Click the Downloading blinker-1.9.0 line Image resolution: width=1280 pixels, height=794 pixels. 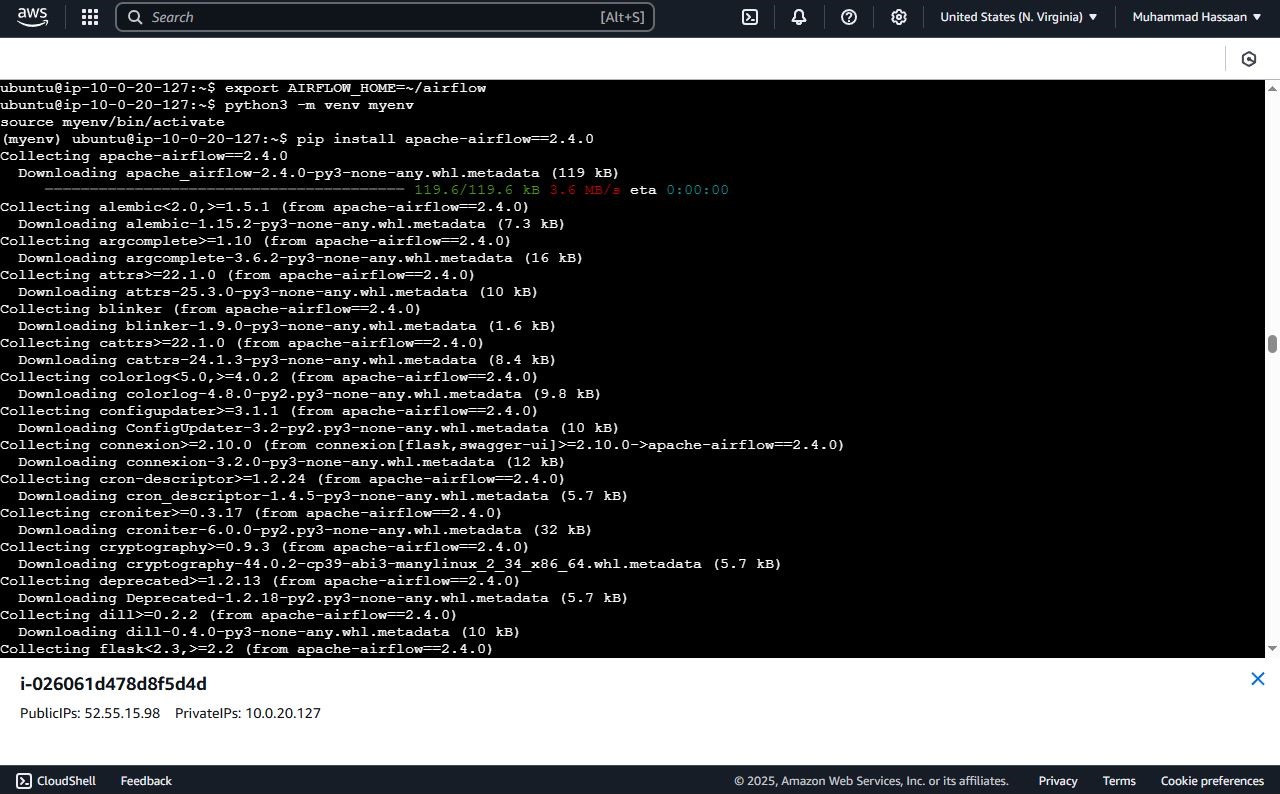(287, 326)
